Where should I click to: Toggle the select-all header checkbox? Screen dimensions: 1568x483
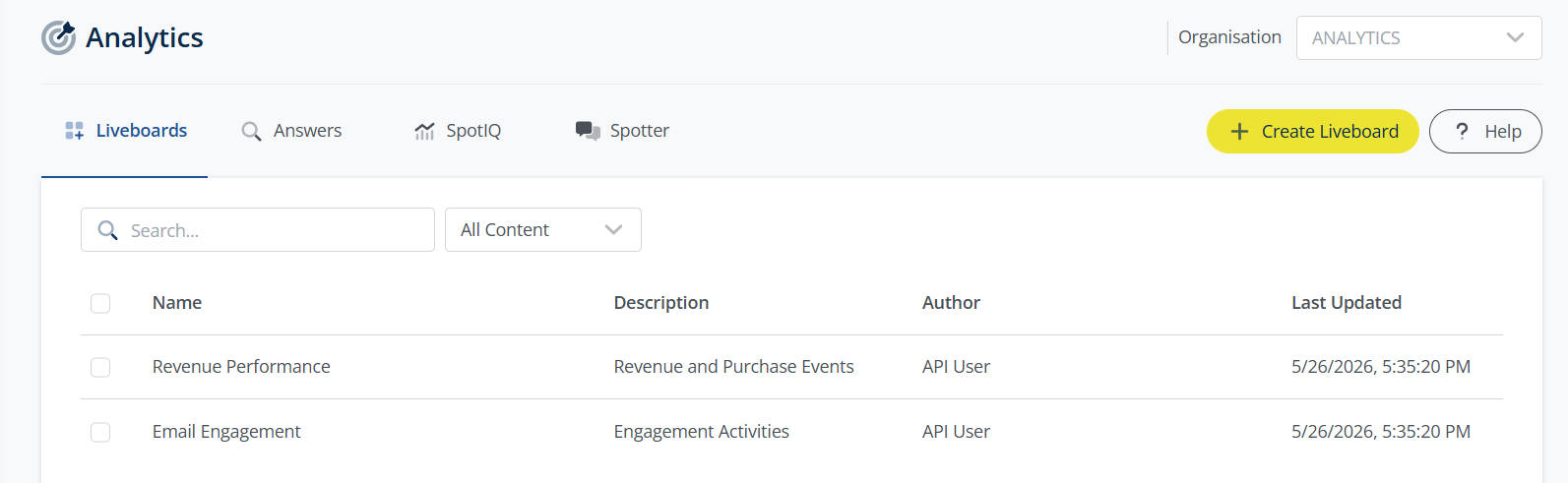(100, 303)
